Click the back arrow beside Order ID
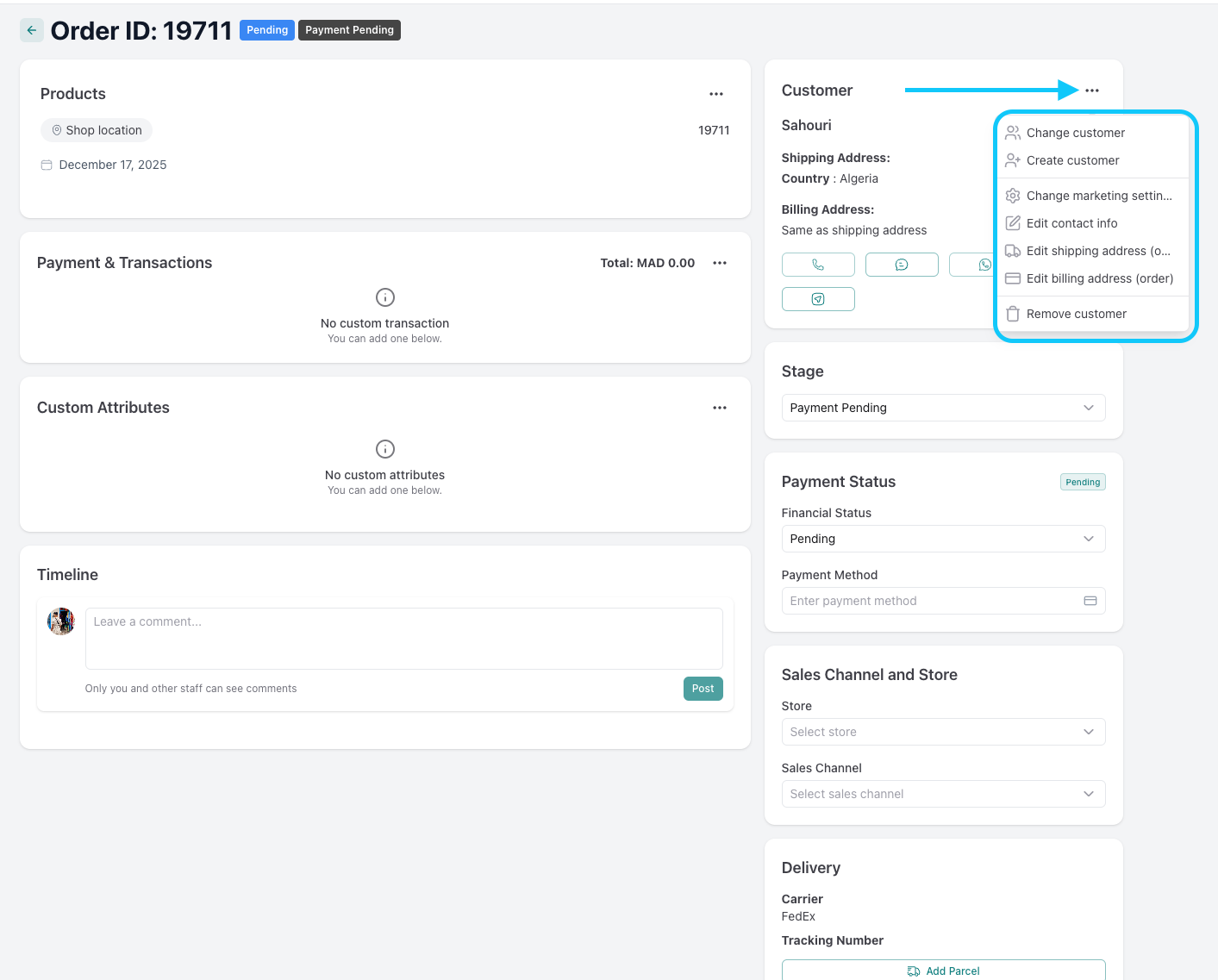The height and width of the screenshot is (980, 1218). point(32,30)
